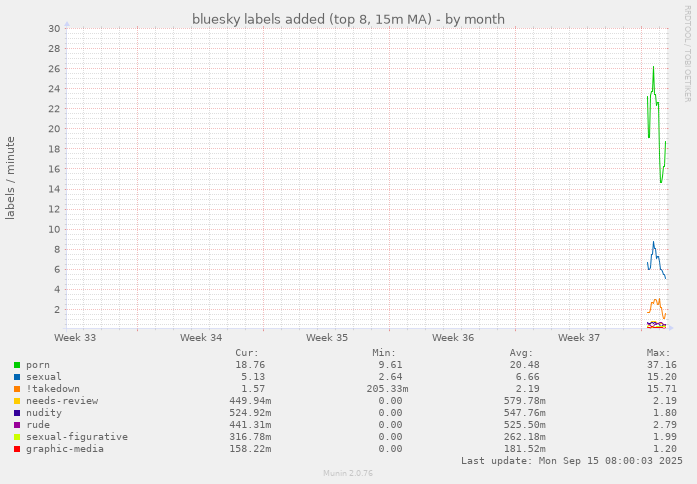Click the y-axis label 30
697x484 pixels.
point(54,29)
